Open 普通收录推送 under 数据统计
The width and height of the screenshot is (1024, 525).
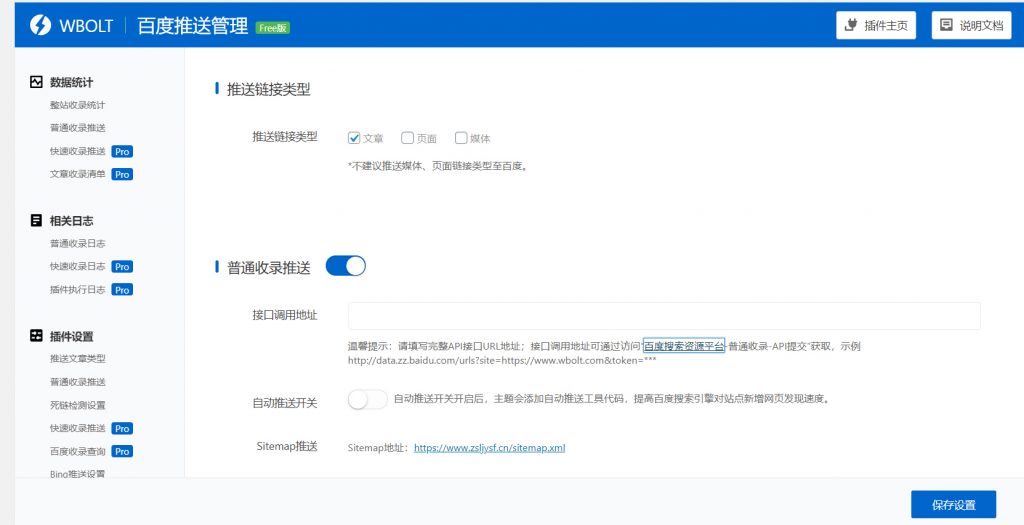click(77, 128)
